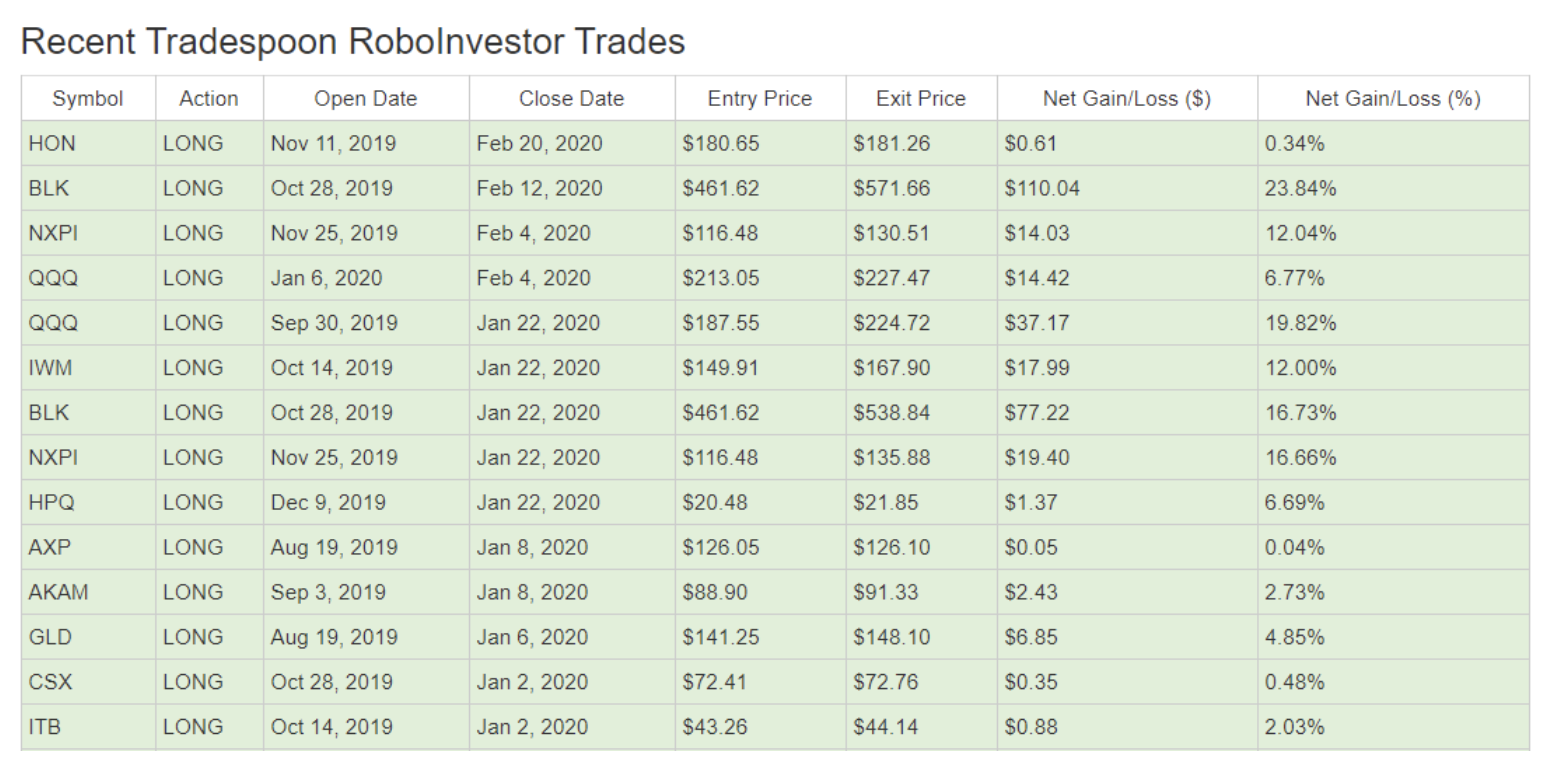Click the ITB symbol cell
The image size is (1548, 772).
[88, 727]
